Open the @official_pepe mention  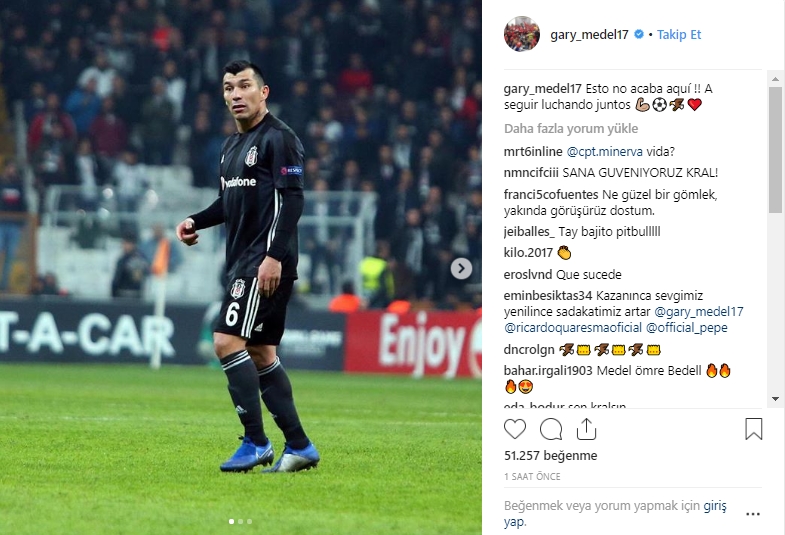click(x=686, y=328)
